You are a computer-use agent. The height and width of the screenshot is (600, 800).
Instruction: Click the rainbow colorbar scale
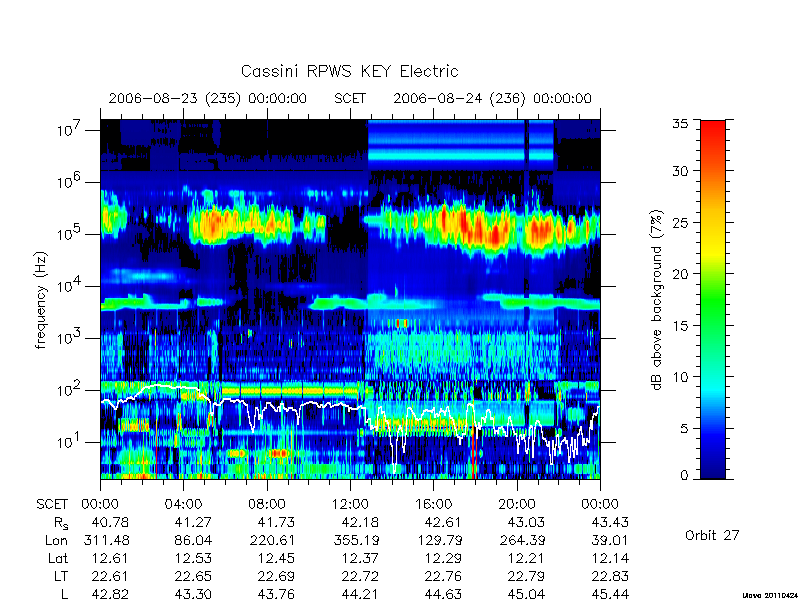point(713,299)
